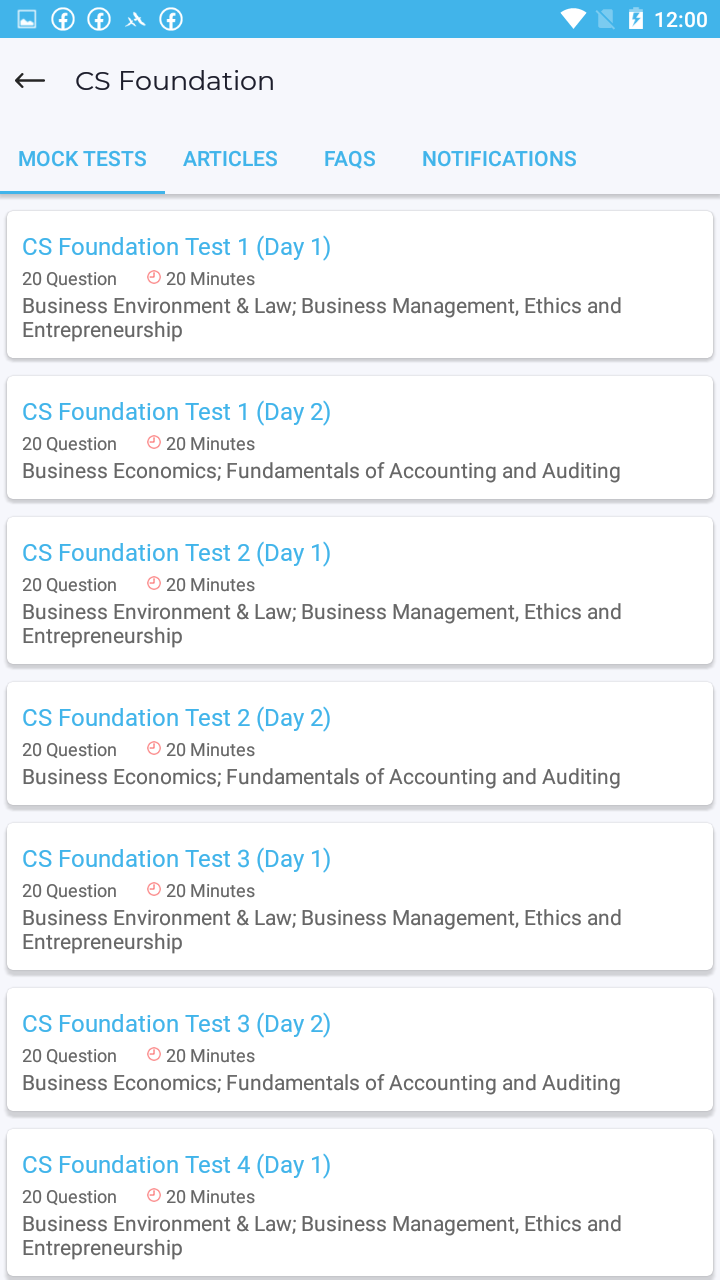This screenshot has width=720, height=1280.
Task: Switch to the FAQs tab
Action: (350, 159)
